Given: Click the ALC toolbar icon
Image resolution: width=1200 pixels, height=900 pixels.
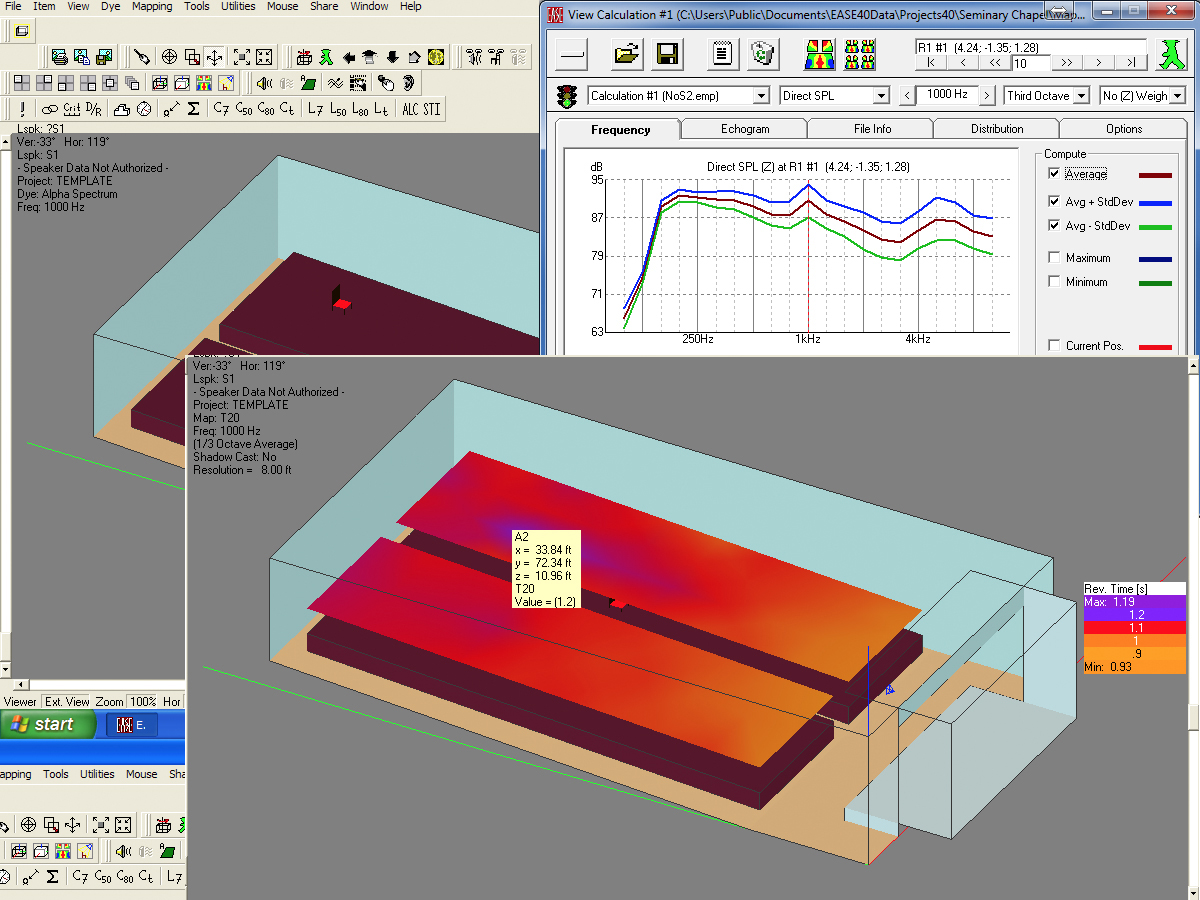Looking at the screenshot, I should (x=410, y=108).
